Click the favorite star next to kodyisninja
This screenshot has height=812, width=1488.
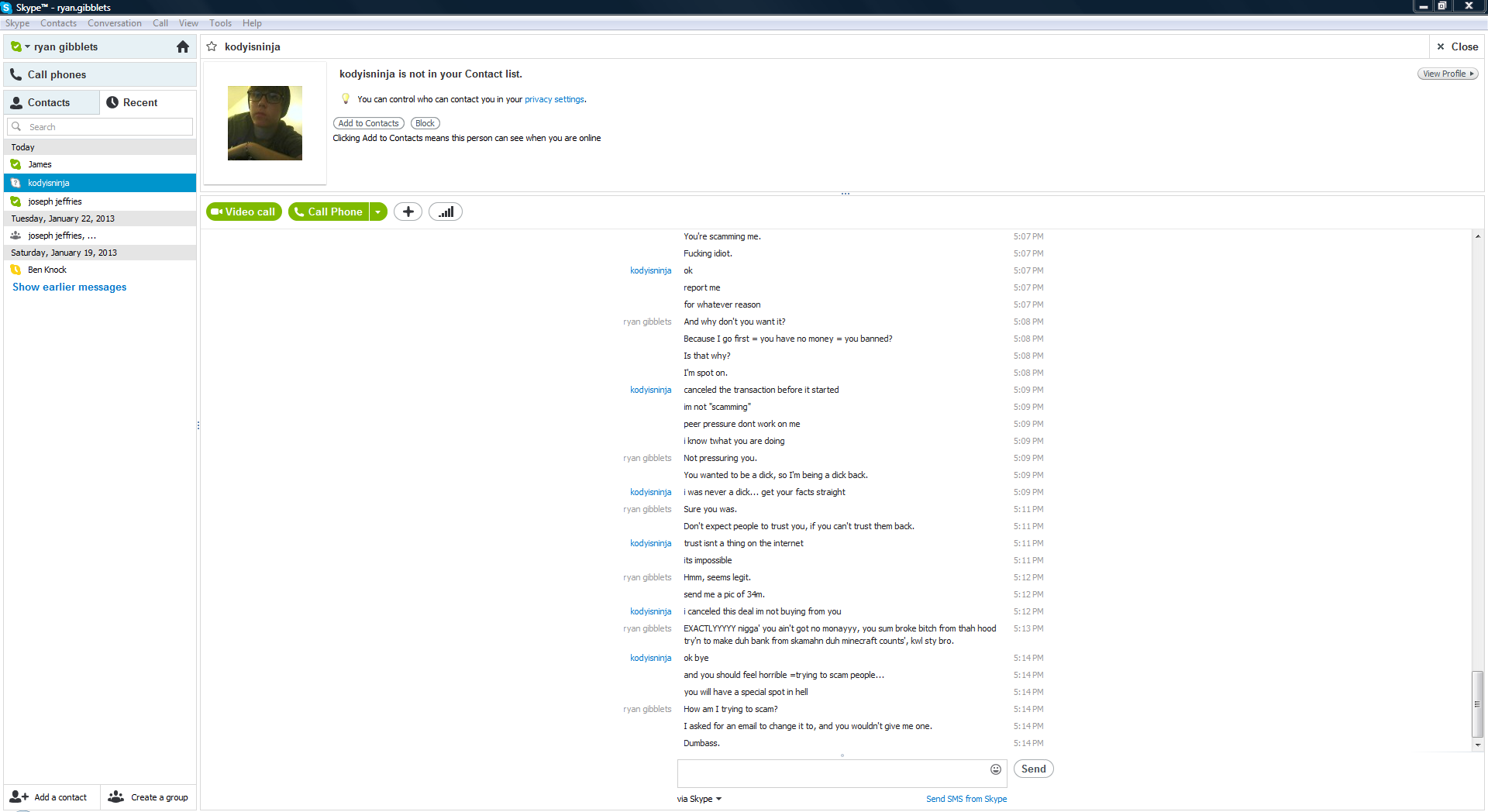(212, 46)
